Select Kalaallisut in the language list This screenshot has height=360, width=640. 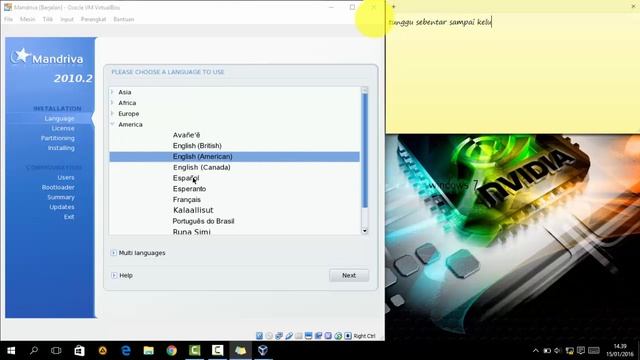point(193,210)
